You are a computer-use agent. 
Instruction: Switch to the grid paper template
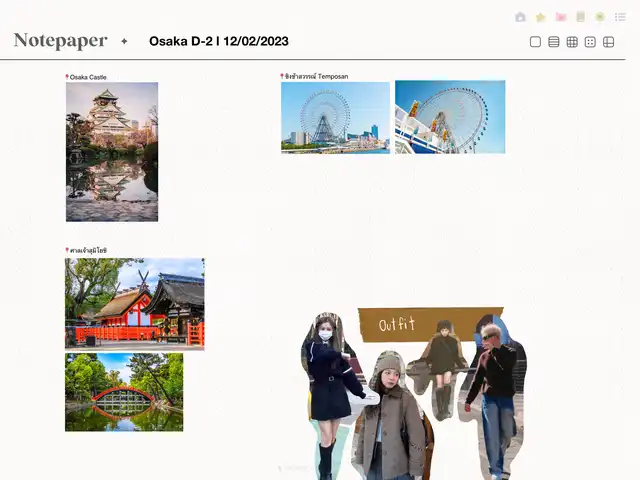click(572, 42)
